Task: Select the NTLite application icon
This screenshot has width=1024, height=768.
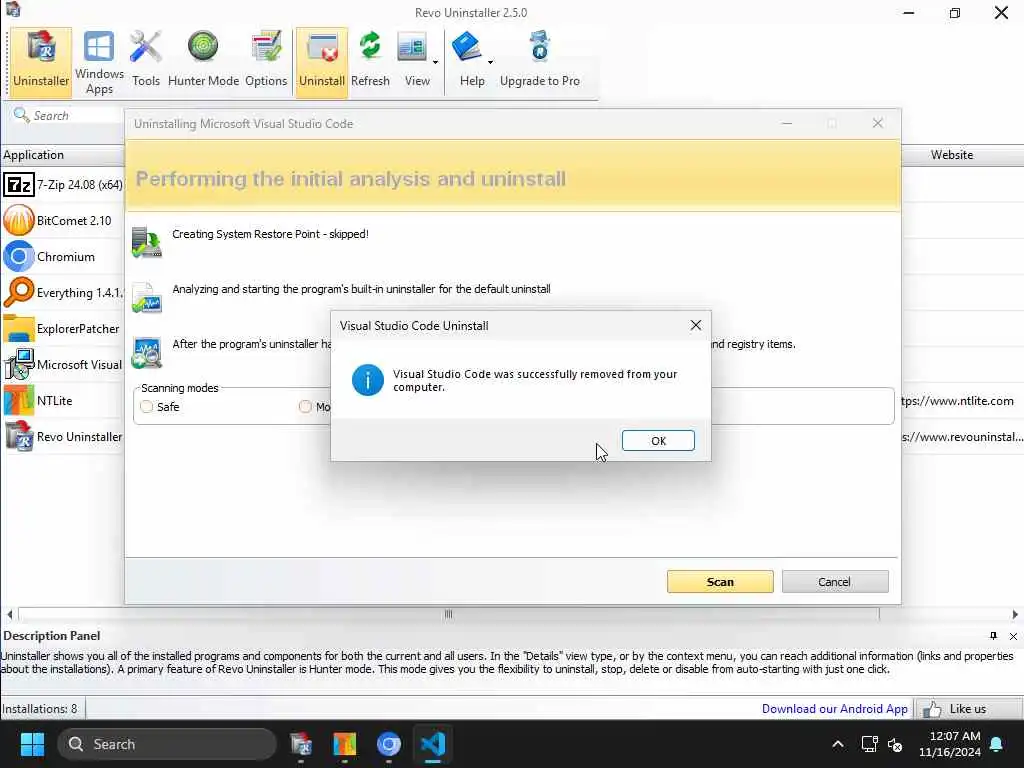Action: pos(18,400)
